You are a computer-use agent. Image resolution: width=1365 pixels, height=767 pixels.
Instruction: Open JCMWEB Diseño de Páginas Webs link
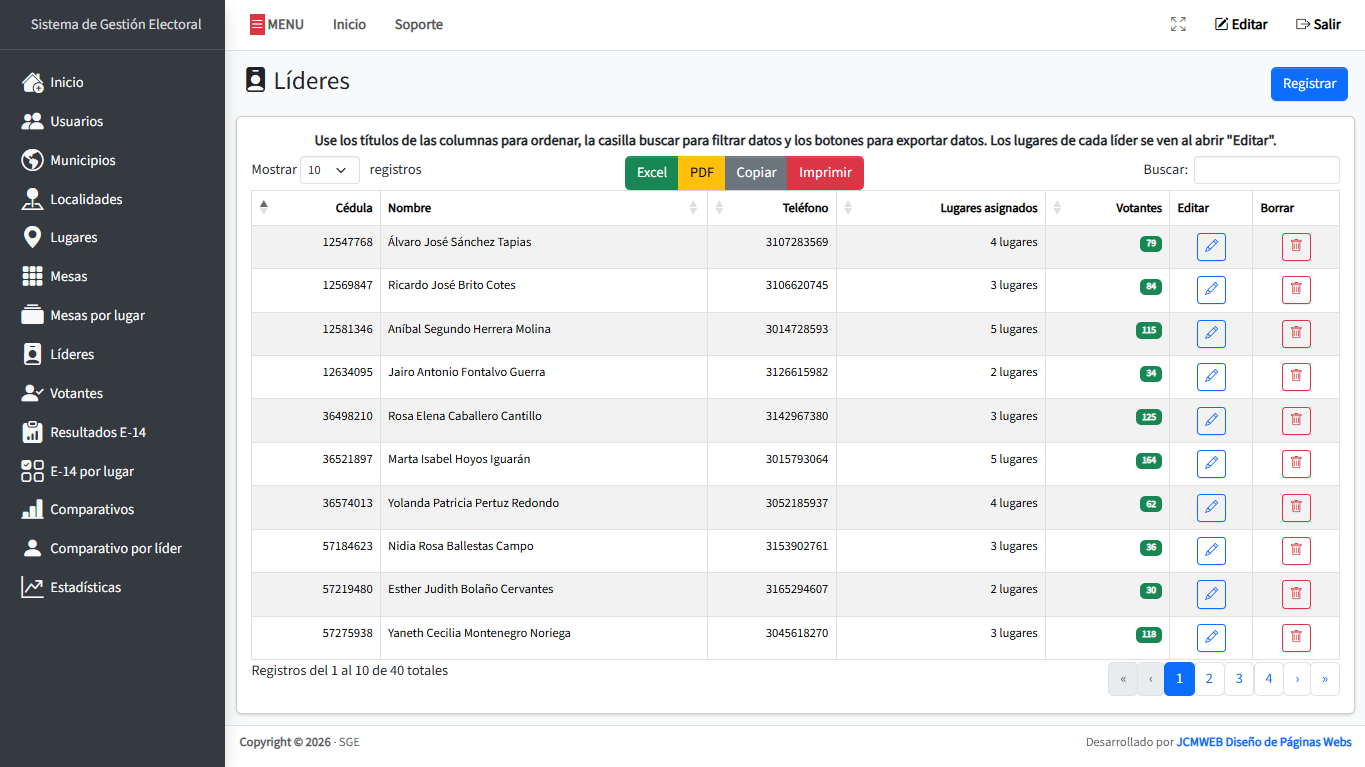point(1264,742)
